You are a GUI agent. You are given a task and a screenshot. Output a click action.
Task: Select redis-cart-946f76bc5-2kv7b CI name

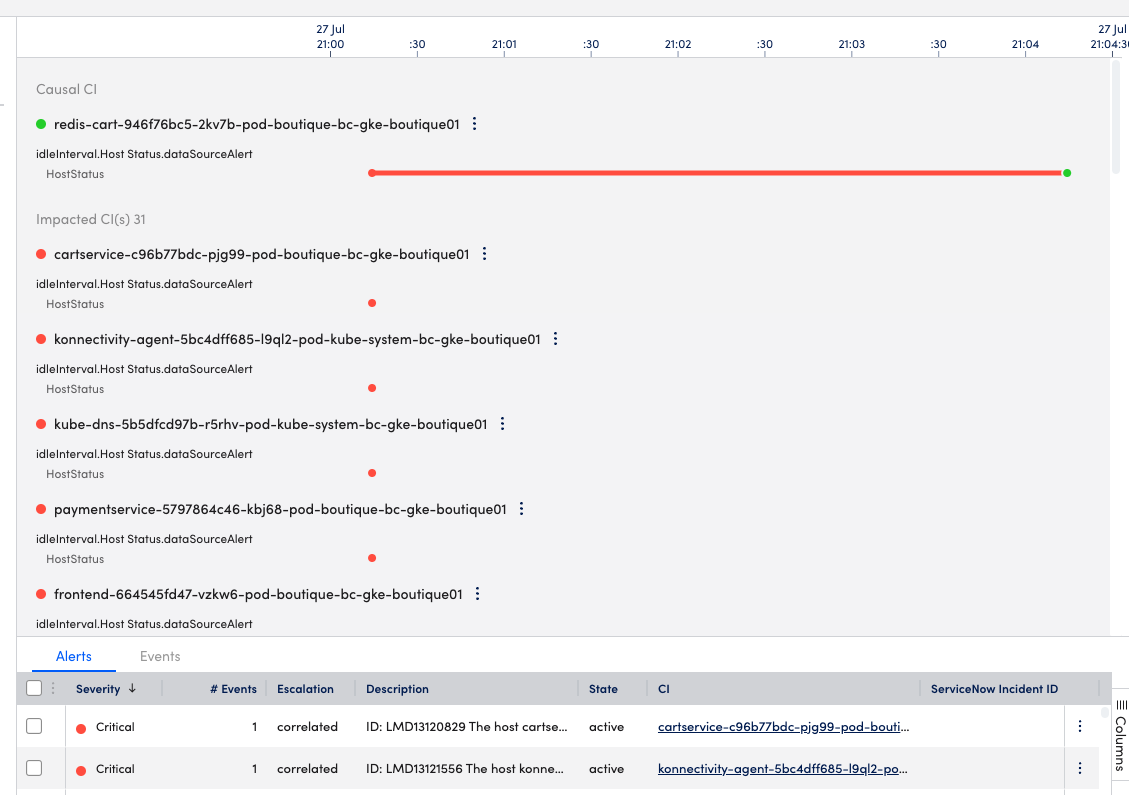point(256,124)
